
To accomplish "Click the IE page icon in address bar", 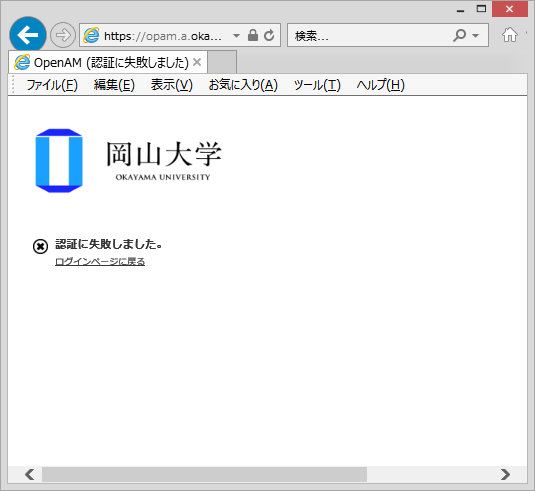I will tap(91, 35).
